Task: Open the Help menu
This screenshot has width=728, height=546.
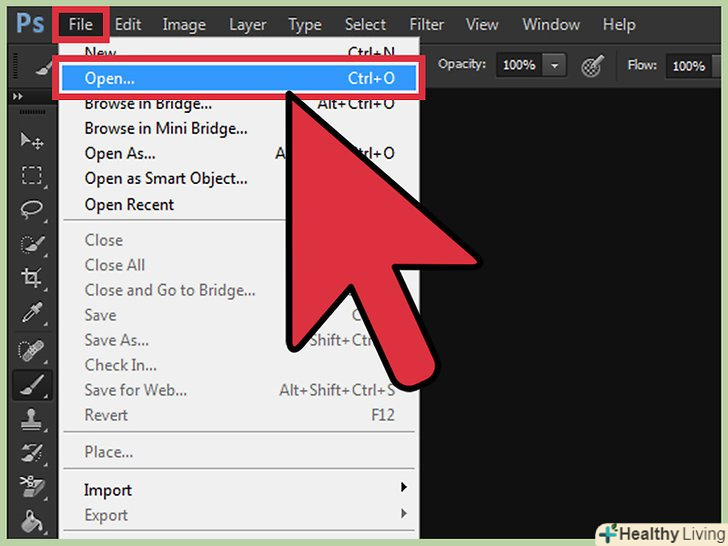Action: coord(619,25)
